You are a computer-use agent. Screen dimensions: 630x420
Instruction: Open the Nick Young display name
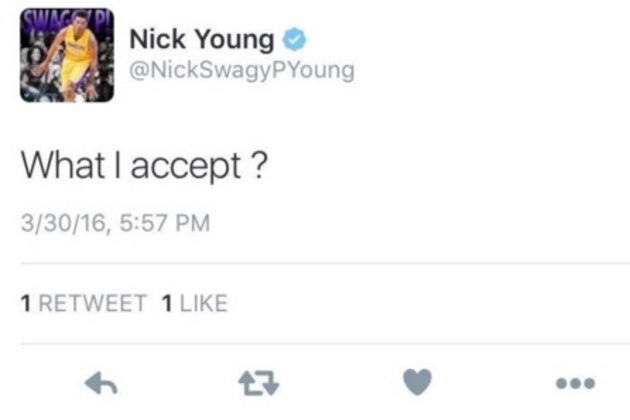pyautogui.click(x=202, y=39)
